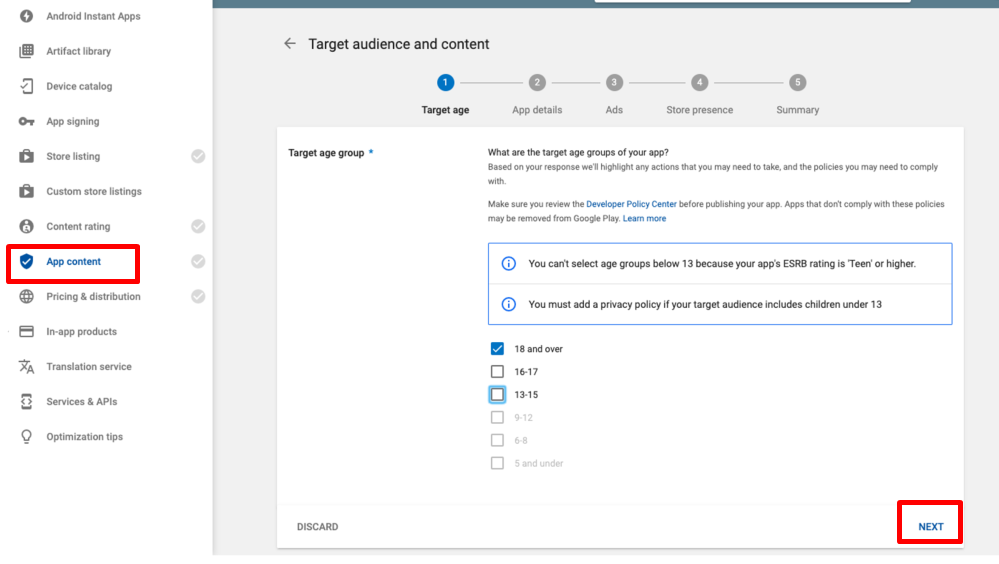Open the Developer Policy Center link
Image resolution: width=999 pixels, height=564 pixels.
(633, 204)
